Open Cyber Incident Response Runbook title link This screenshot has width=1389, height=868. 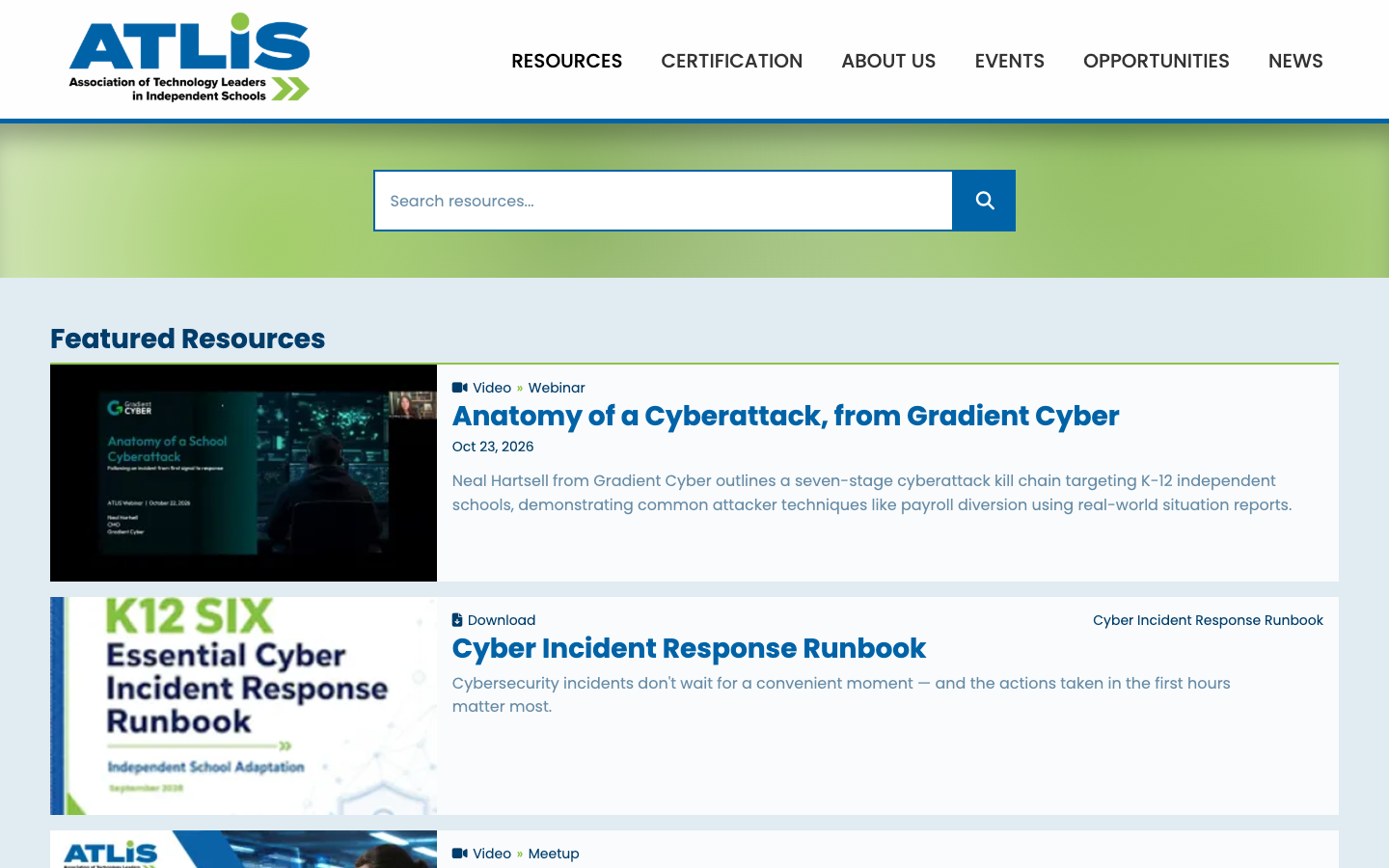point(689,648)
